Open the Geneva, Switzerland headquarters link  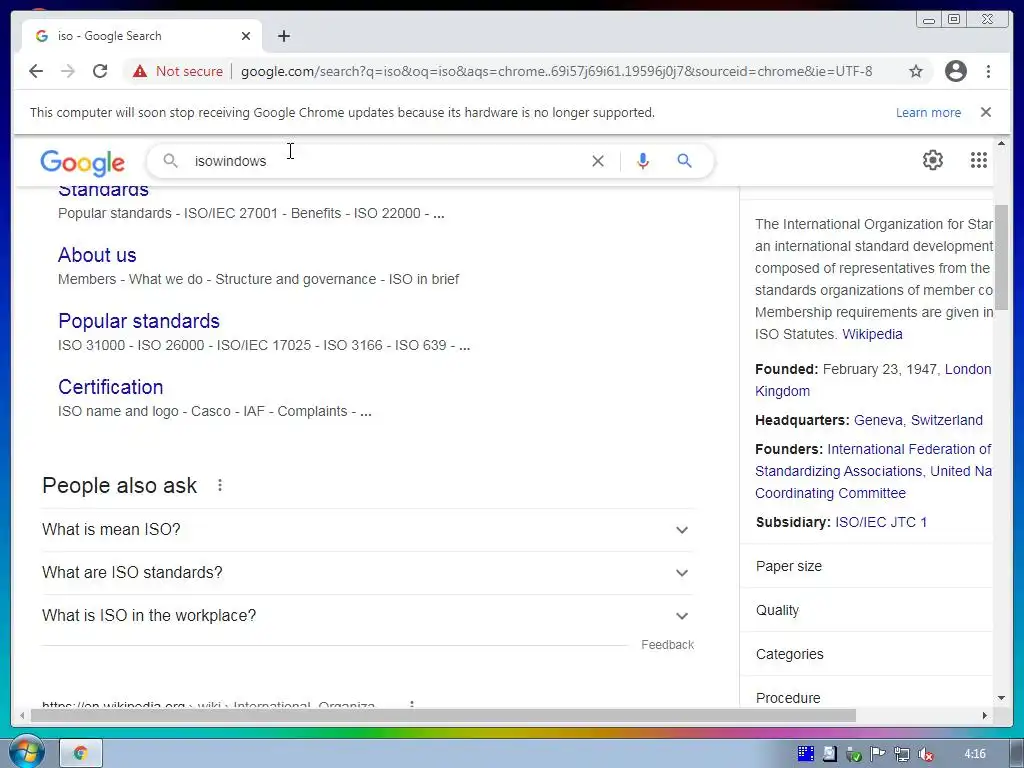click(918, 421)
